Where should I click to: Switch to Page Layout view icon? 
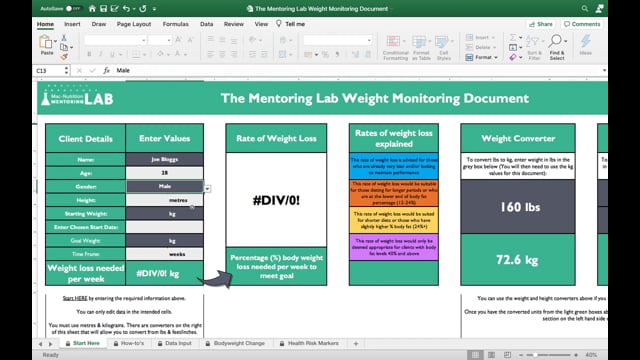(x=491, y=355)
